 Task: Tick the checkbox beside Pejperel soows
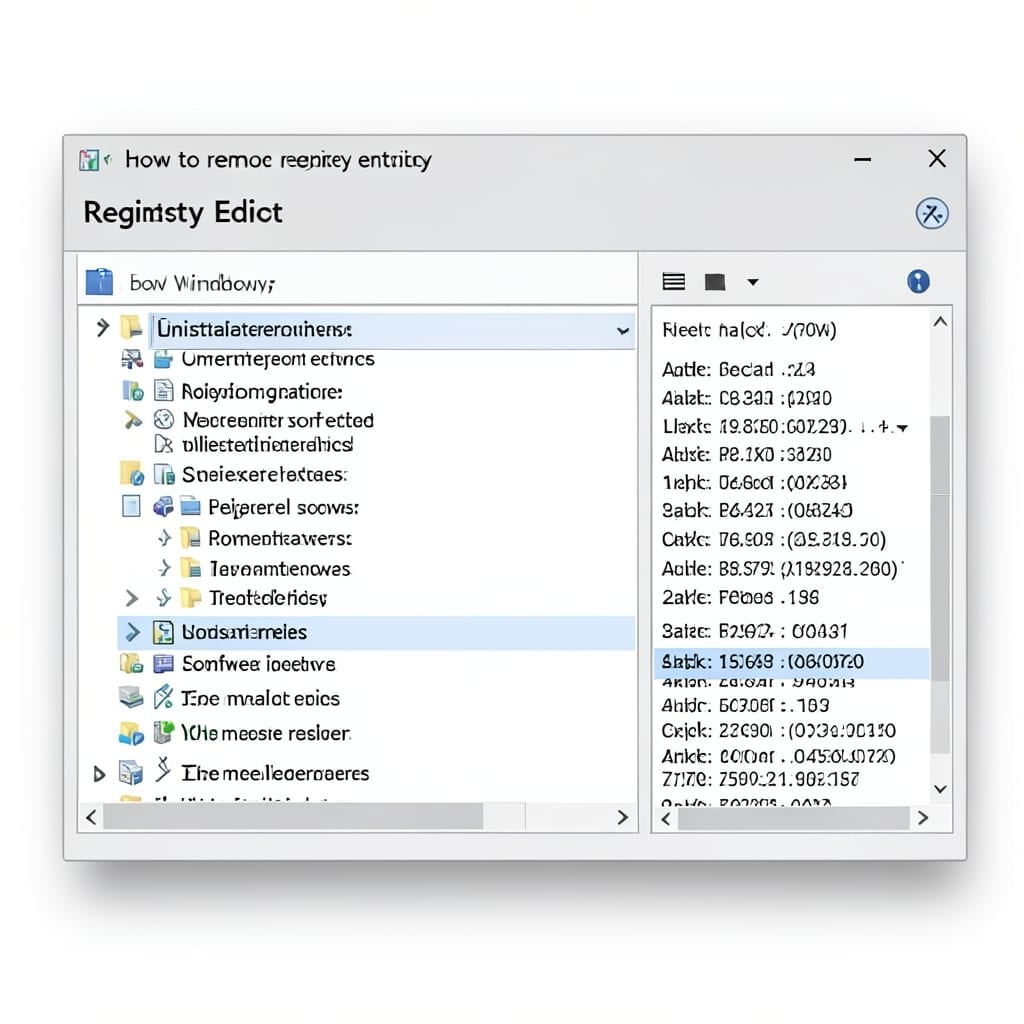click(x=131, y=506)
